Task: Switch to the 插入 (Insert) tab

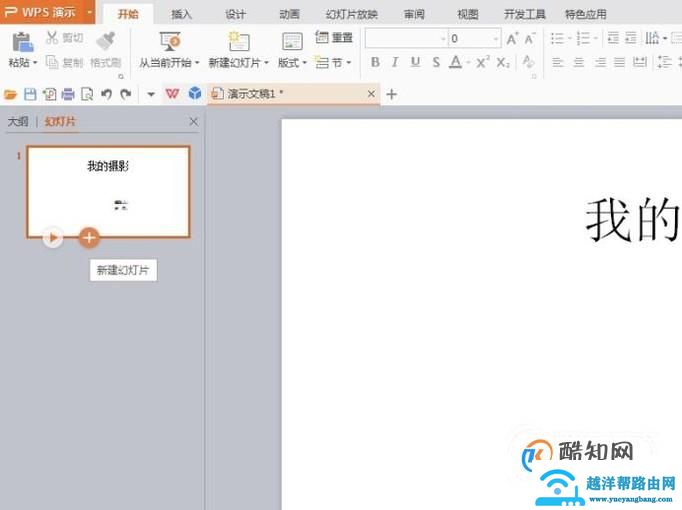Action: 181,14
